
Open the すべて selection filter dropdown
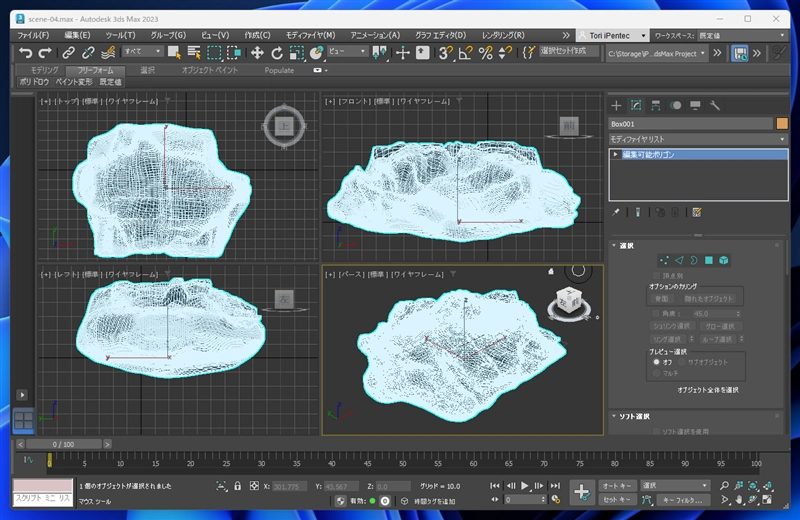142,52
